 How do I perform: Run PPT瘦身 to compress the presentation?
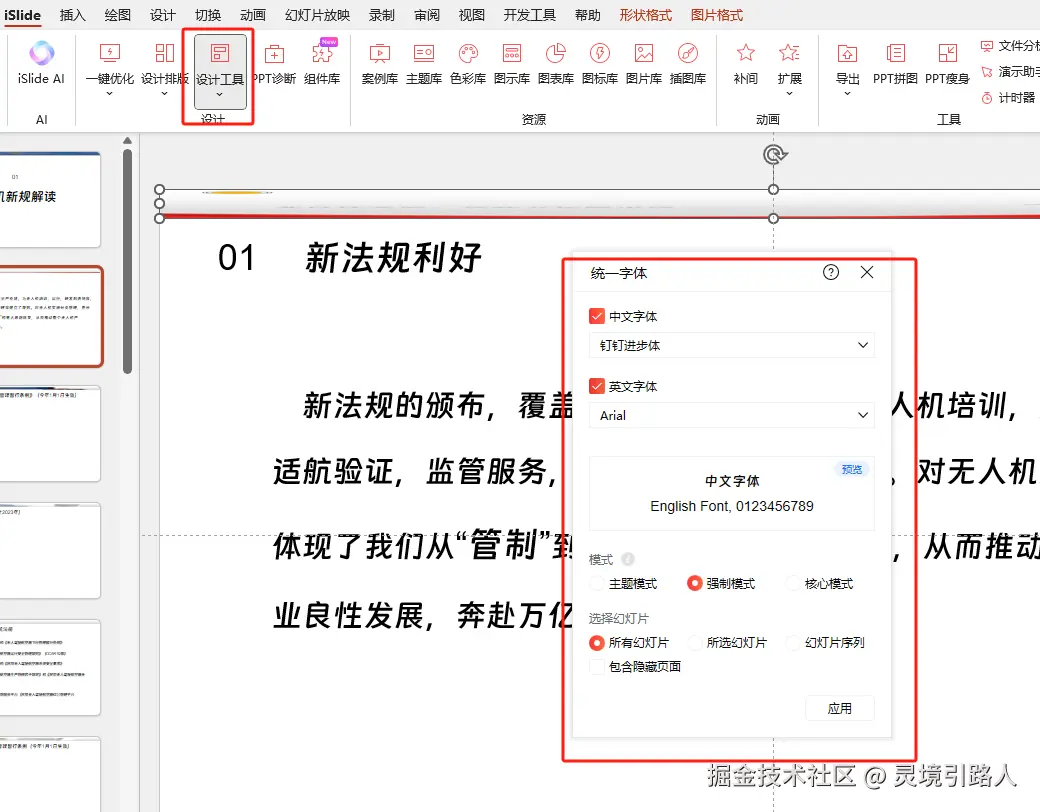pos(947,65)
